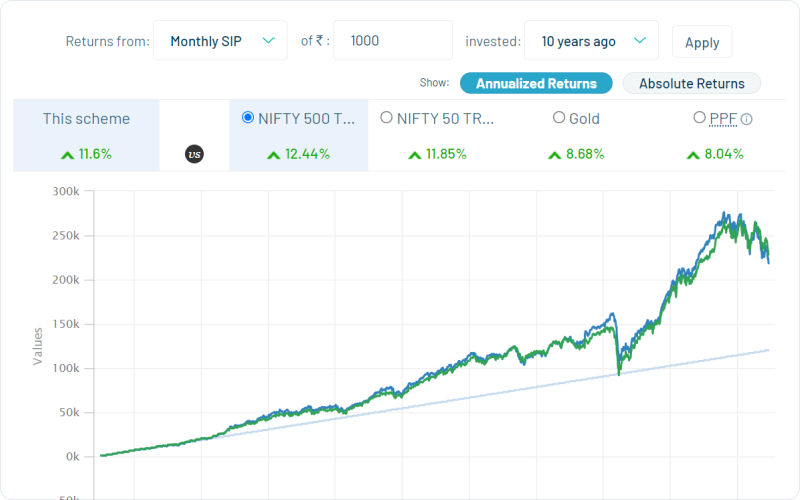Open the Monthly SIP returns dropdown
Image resolution: width=800 pixels, height=500 pixels.
coord(220,41)
